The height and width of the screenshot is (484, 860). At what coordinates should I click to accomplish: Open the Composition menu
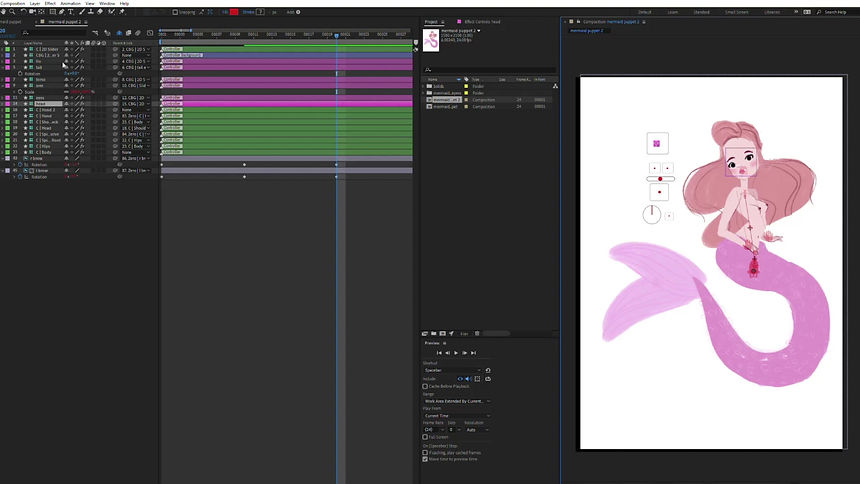pos(12,3)
